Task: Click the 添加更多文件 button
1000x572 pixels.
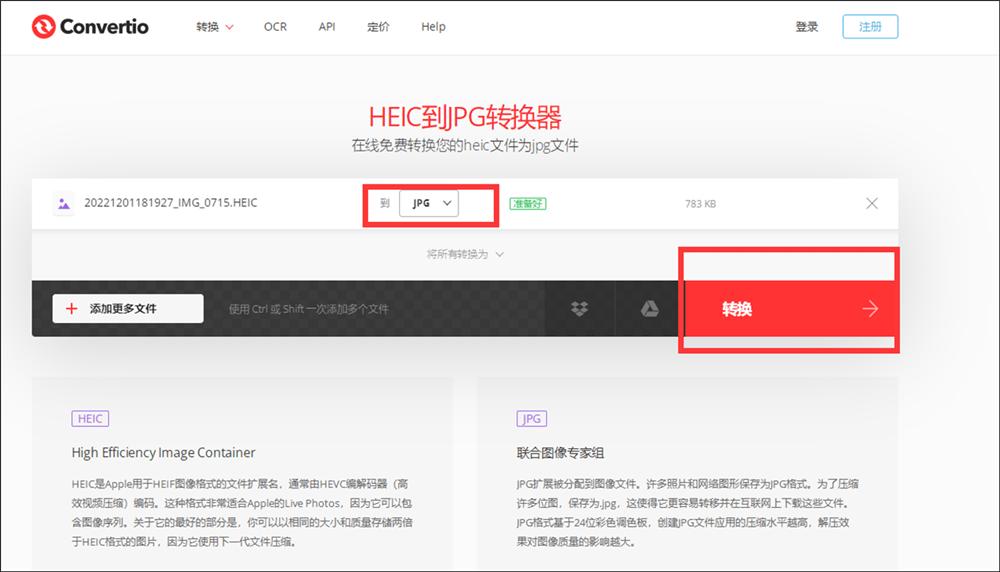Action: point(128,309)
